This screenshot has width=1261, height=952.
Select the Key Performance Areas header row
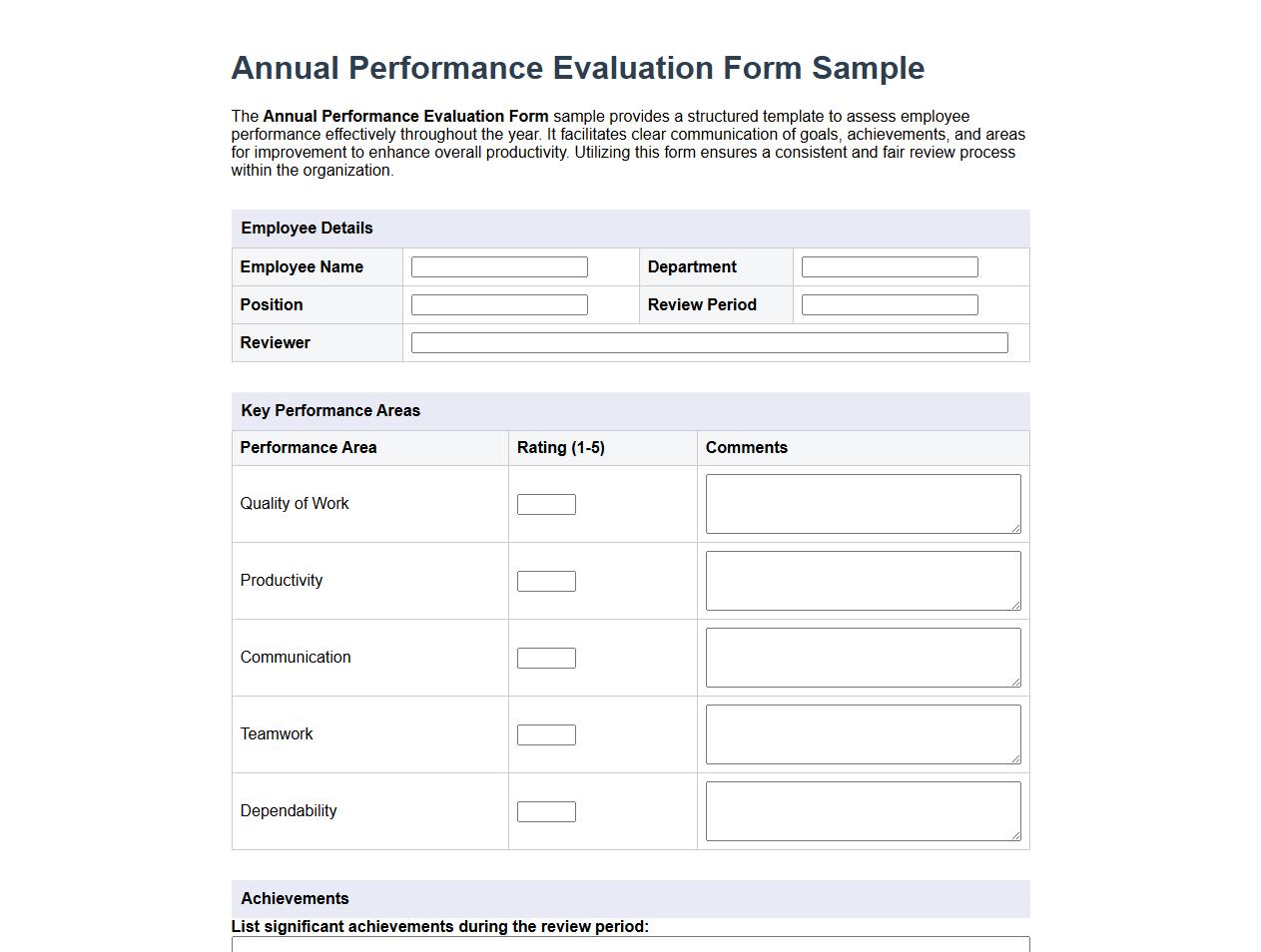pyautogui.click(x=630, y=411)
